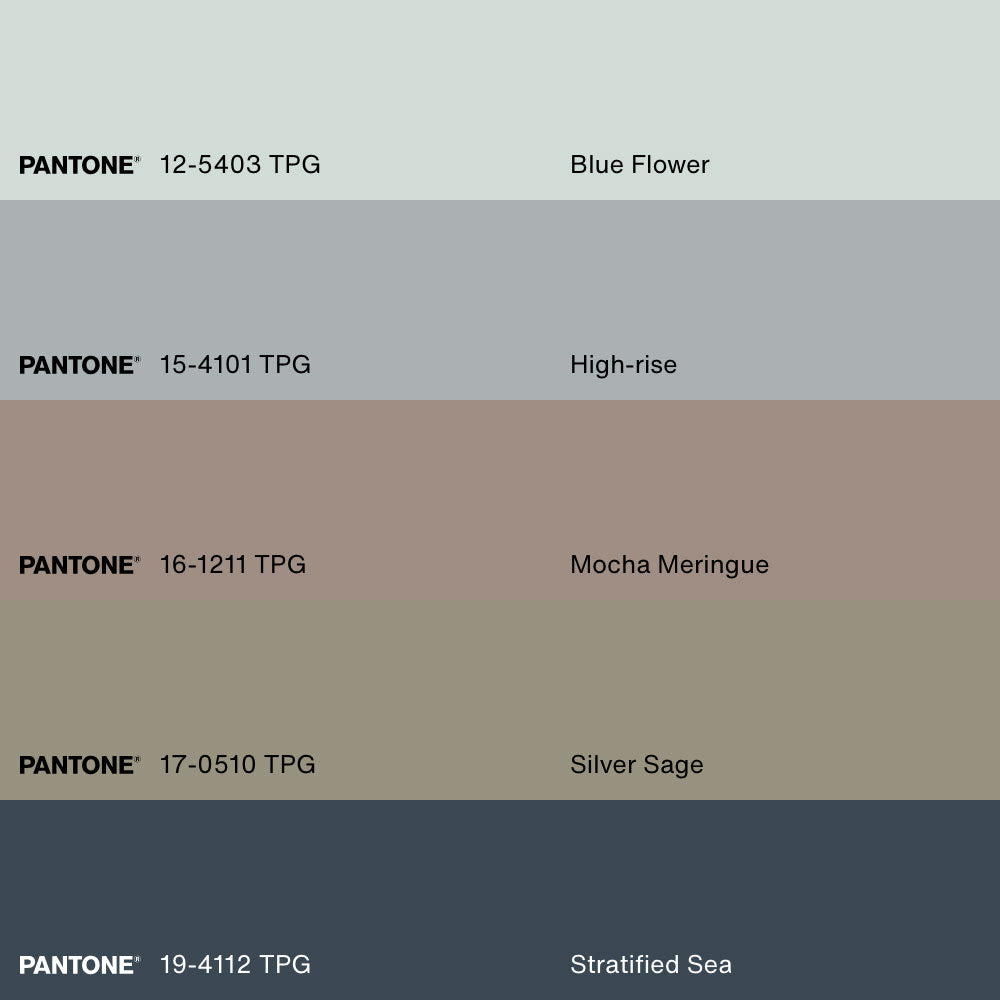The image size is (1000, 1000).
Task: Click the Pantone logo beside 12-5403 TPG
Action: [x=79, y=165]
